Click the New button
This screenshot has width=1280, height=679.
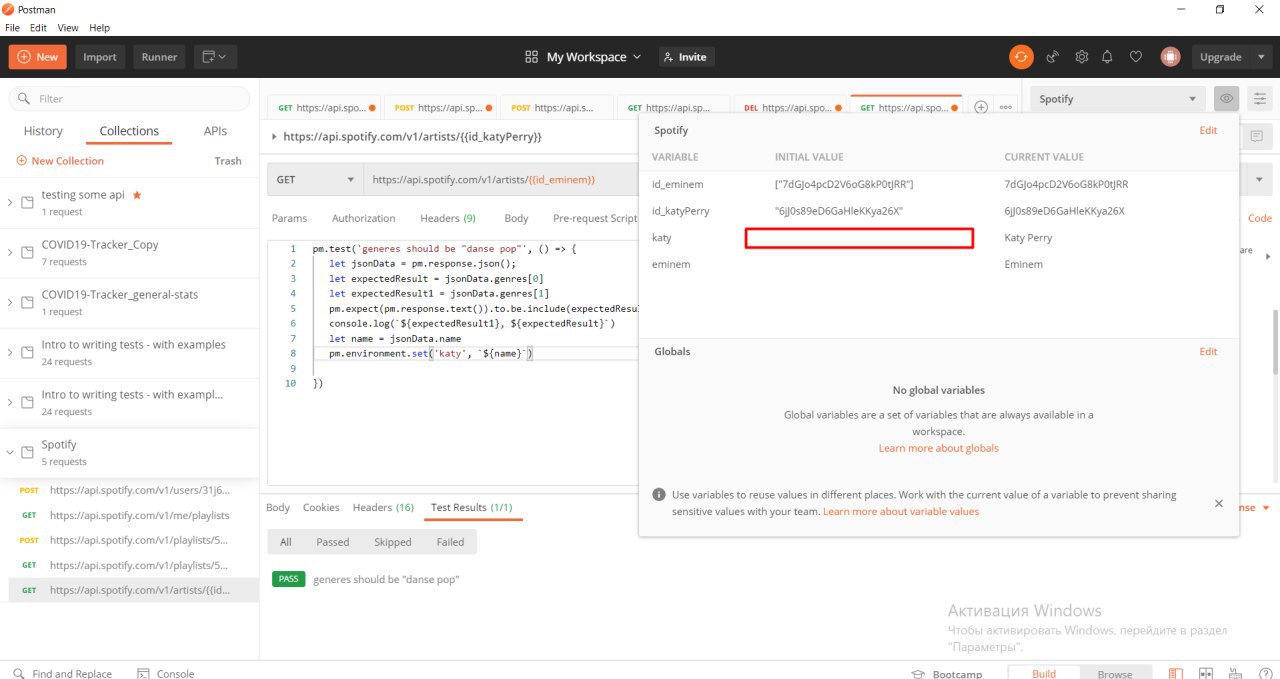[x=38, y=57]
